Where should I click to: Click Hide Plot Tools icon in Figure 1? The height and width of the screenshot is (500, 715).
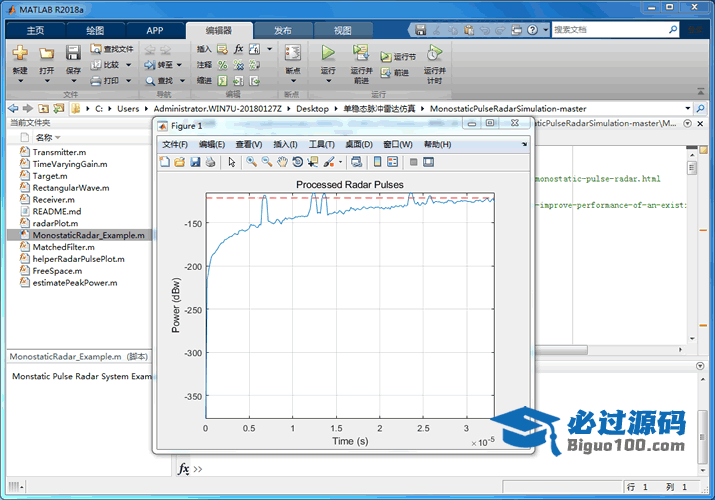[x=413, y=162]
